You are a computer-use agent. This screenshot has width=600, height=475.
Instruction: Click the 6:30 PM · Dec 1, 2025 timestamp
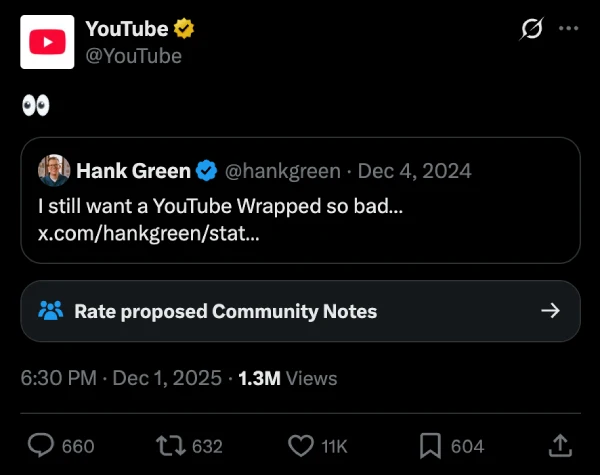pos(121,378)
